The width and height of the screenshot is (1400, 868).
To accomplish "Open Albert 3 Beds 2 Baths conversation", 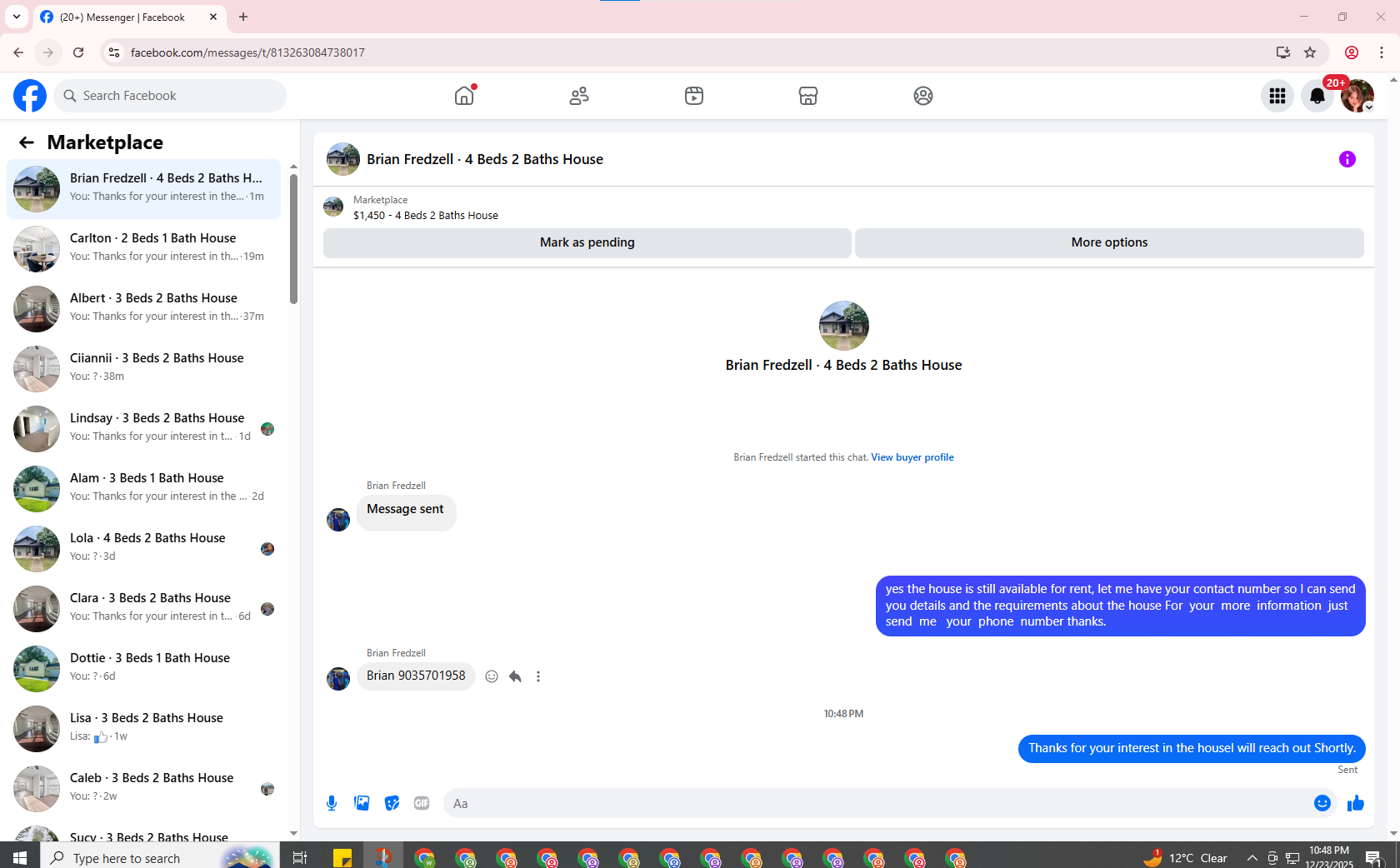I will tap(143, 307).
